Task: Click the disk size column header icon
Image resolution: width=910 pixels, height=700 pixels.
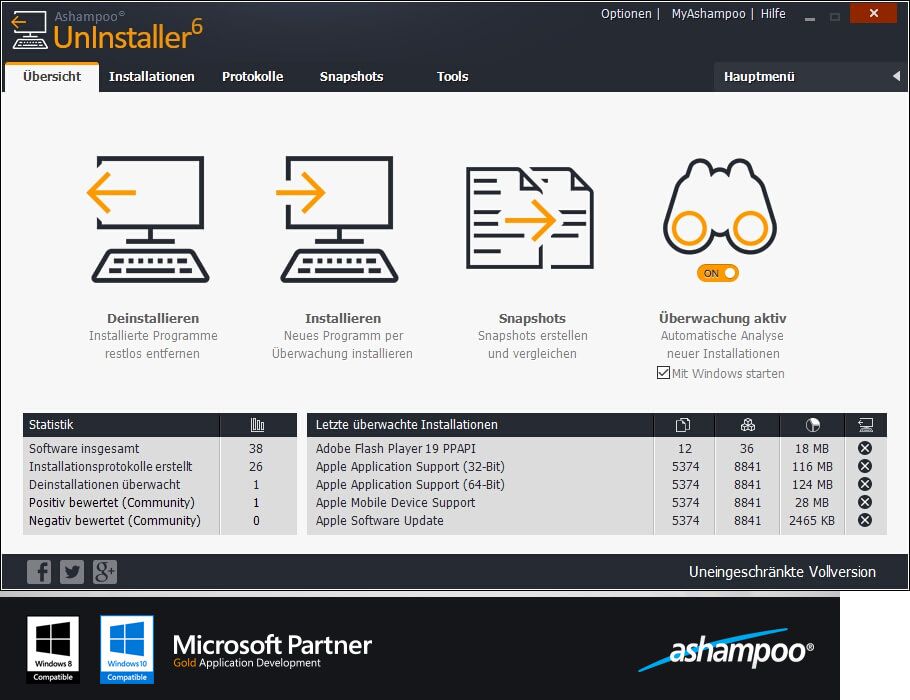Action: coord(812,425)
